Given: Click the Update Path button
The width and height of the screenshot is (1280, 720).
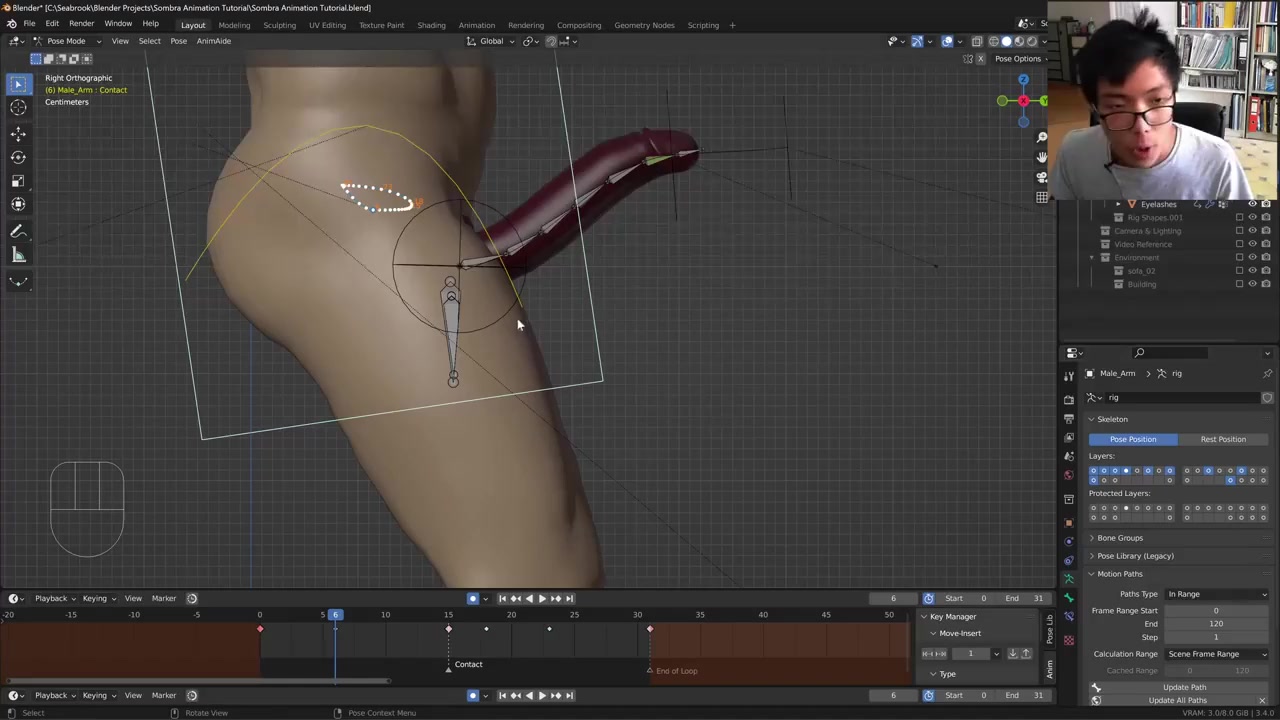Looking at the screenshot, I should pyautogui.click(x=1184, y=687).
